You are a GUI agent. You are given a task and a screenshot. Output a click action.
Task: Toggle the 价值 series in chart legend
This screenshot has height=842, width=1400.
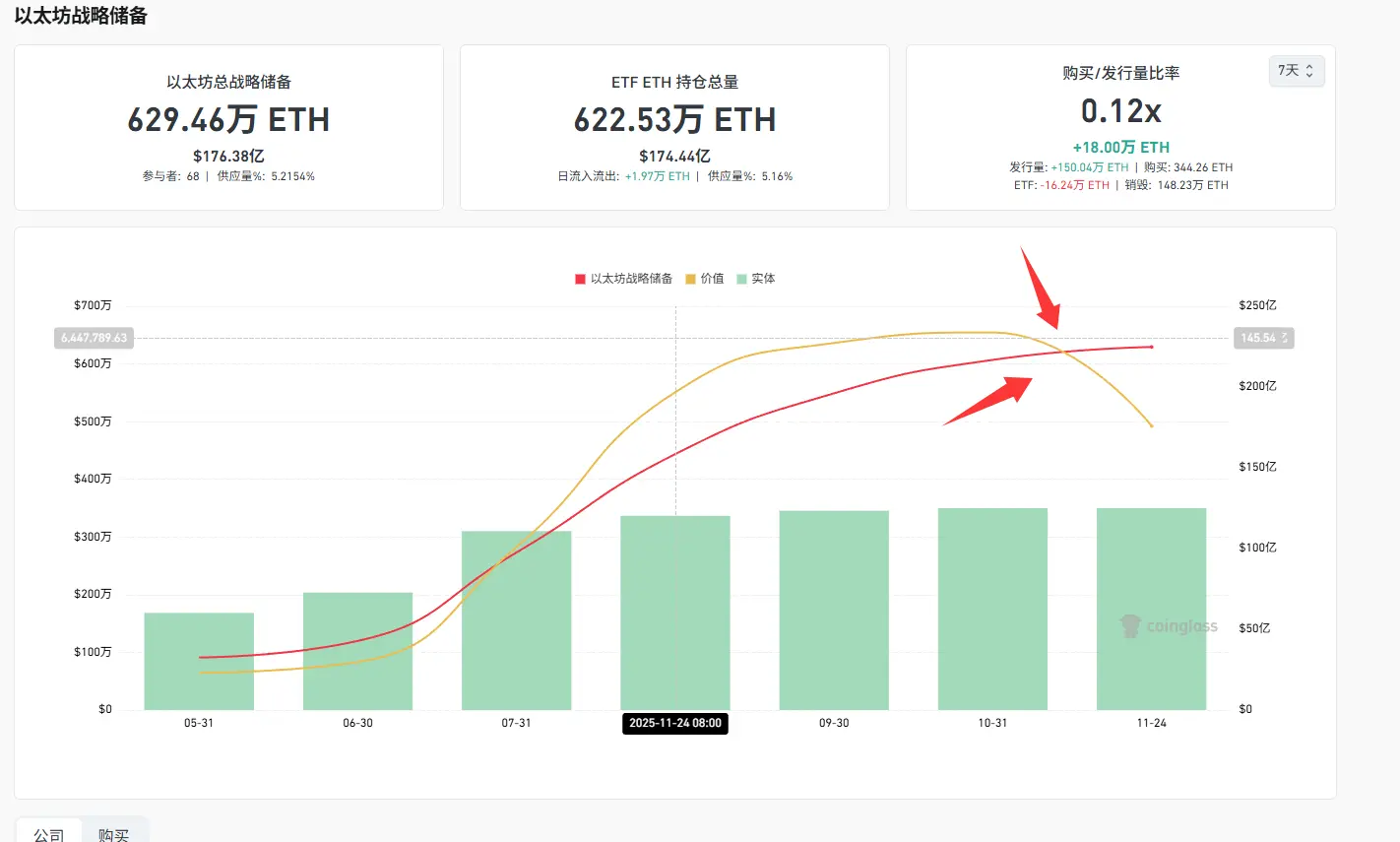[705, 279]
